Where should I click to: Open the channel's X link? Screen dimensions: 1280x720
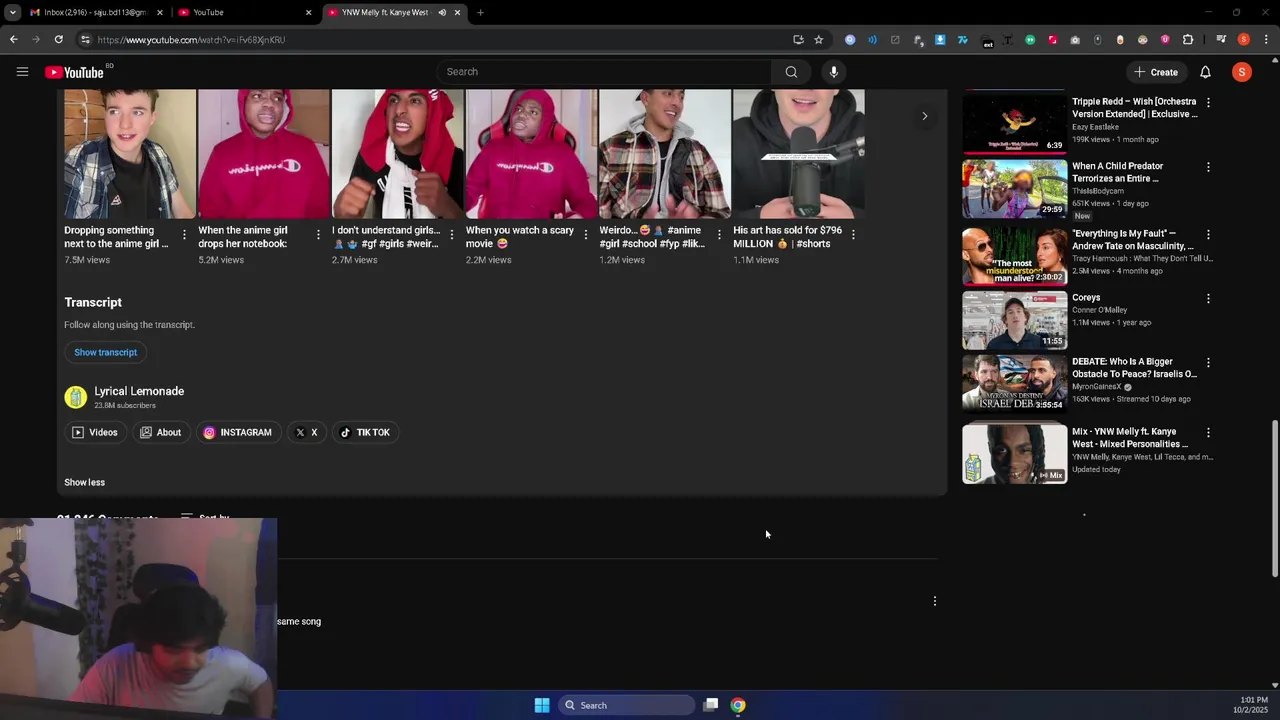306,432
